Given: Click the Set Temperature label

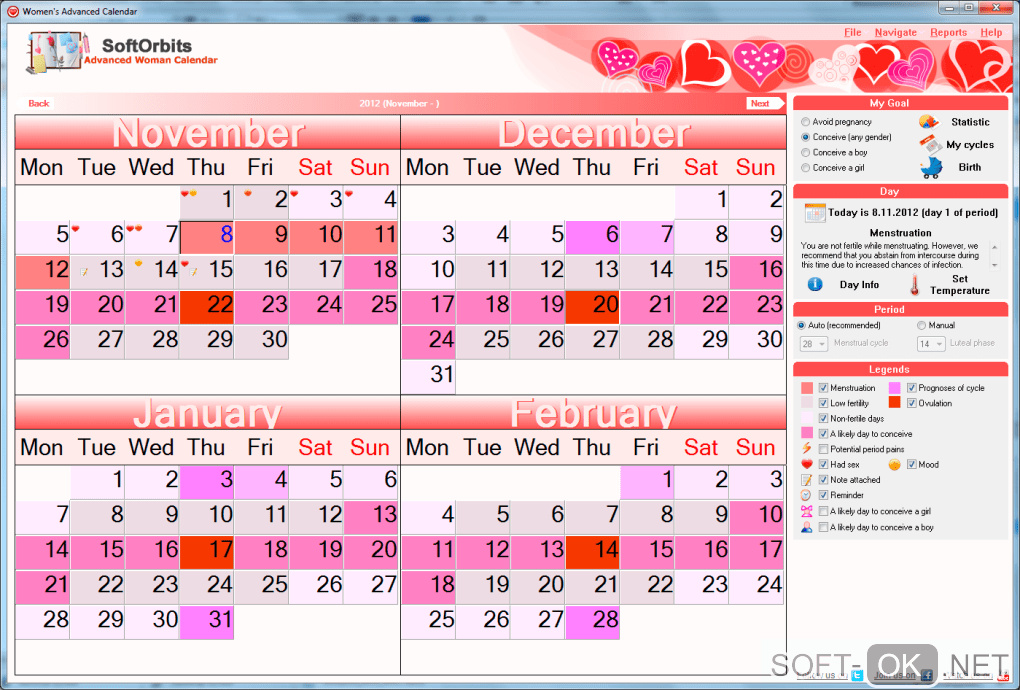Looking at the screenshot, I should [960, 285].
